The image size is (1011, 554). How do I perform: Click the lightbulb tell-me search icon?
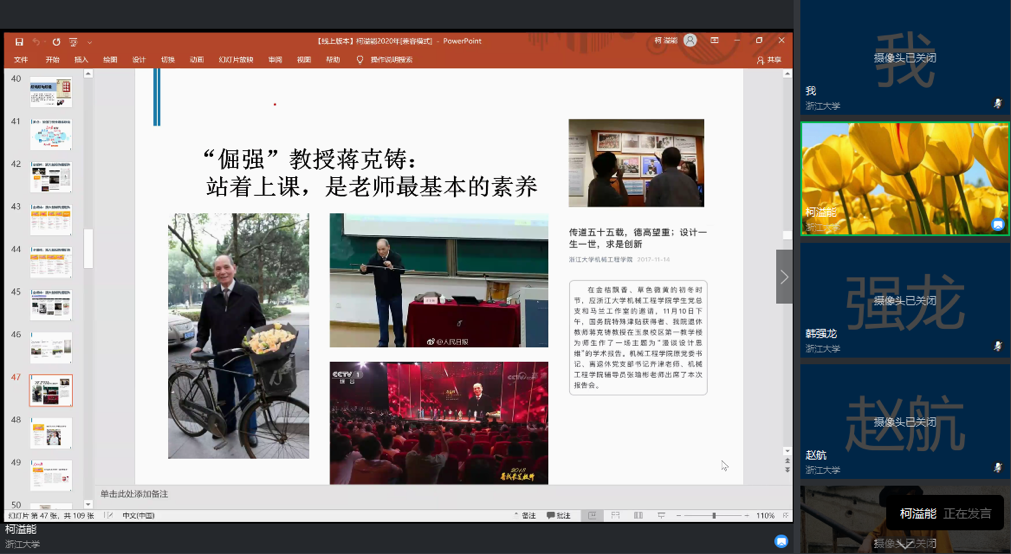point(360,60)
